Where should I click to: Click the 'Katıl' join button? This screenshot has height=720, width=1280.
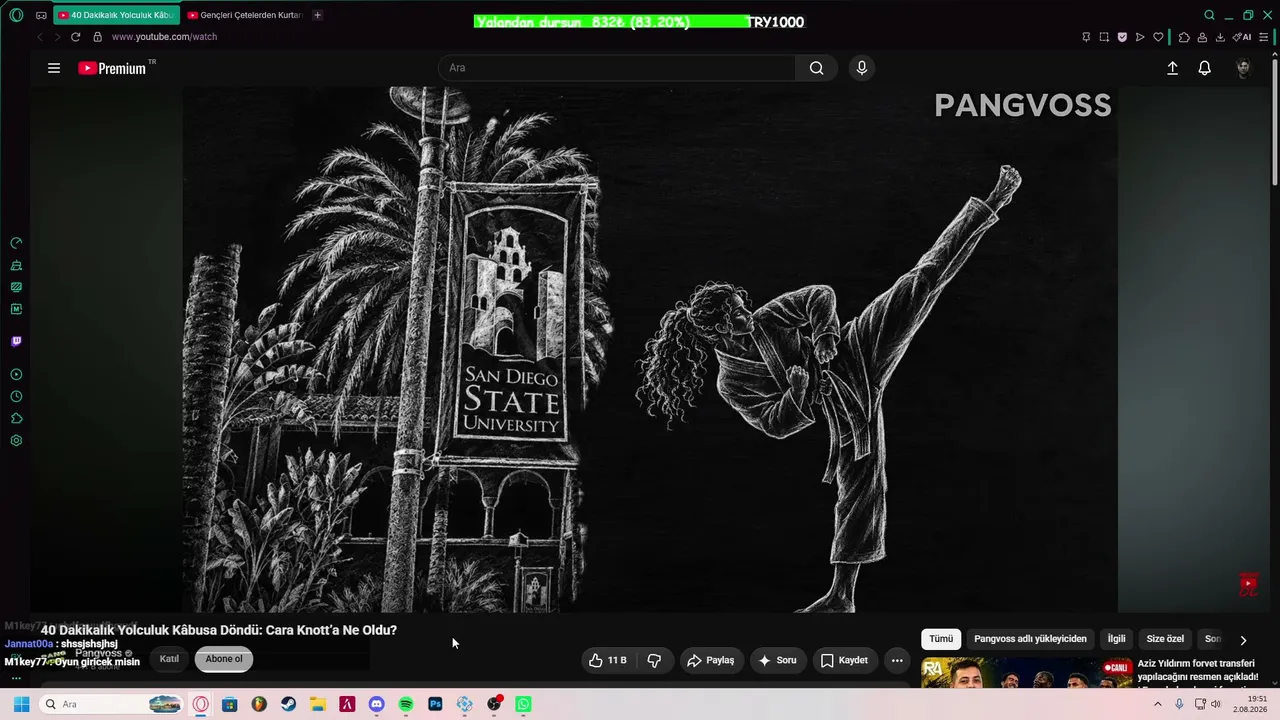pos(169,659)
